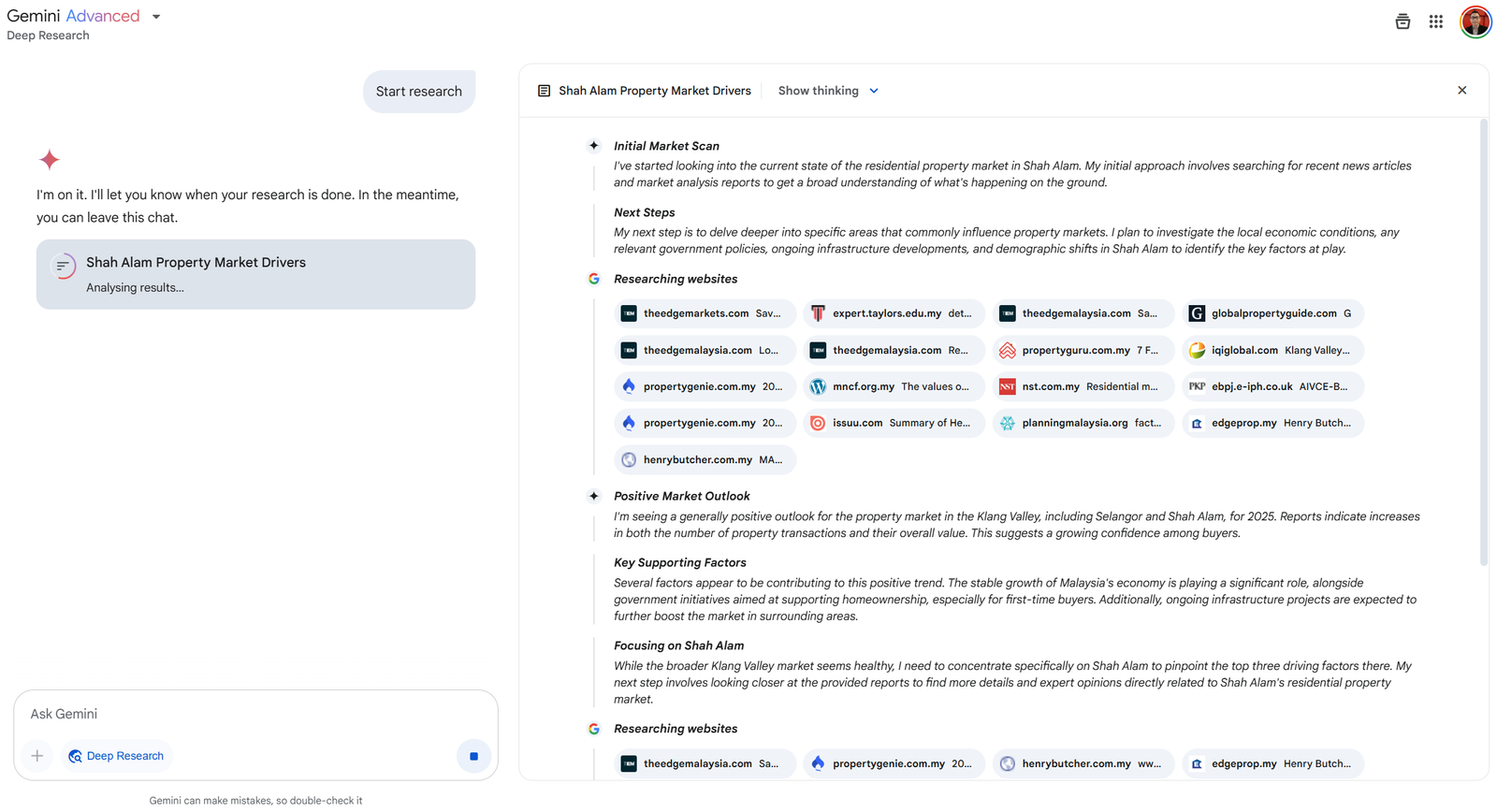This screenshot has width=1497, height=812.
Task: Open the henrybutcher.com.my MA... source chip
Action: (705, 459)
